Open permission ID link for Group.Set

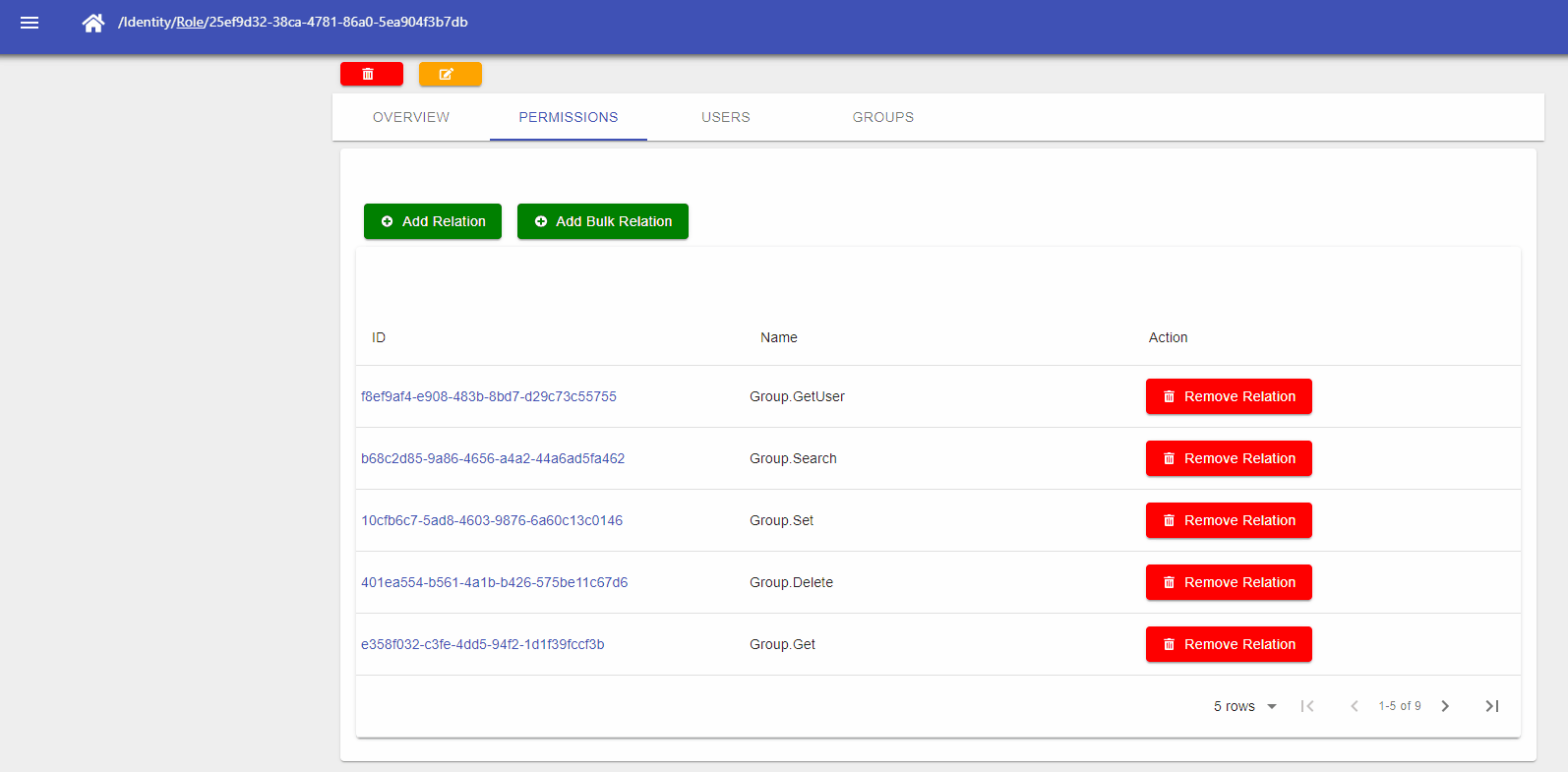click(x=492, y=520)
